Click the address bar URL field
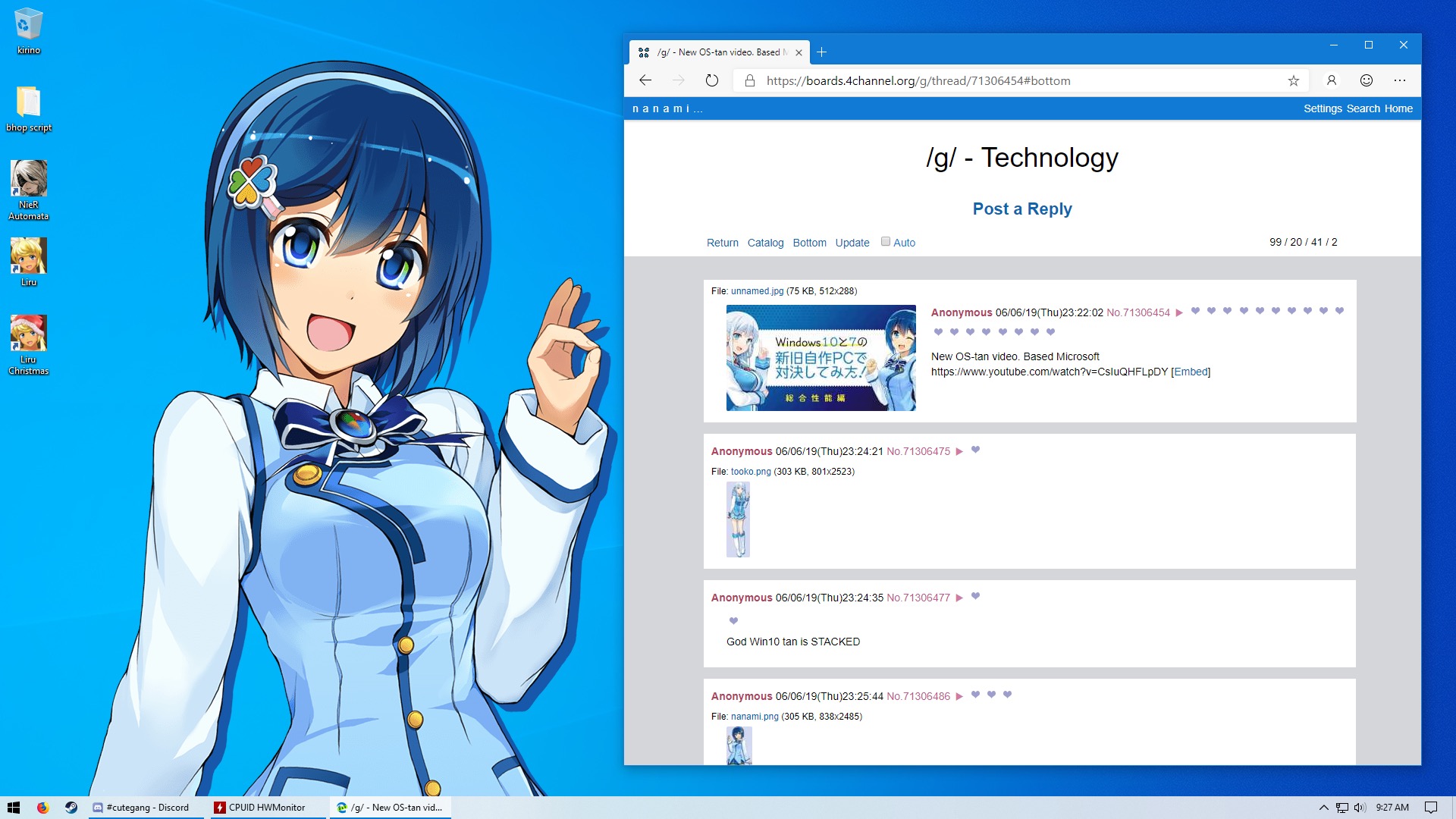 1021,80
